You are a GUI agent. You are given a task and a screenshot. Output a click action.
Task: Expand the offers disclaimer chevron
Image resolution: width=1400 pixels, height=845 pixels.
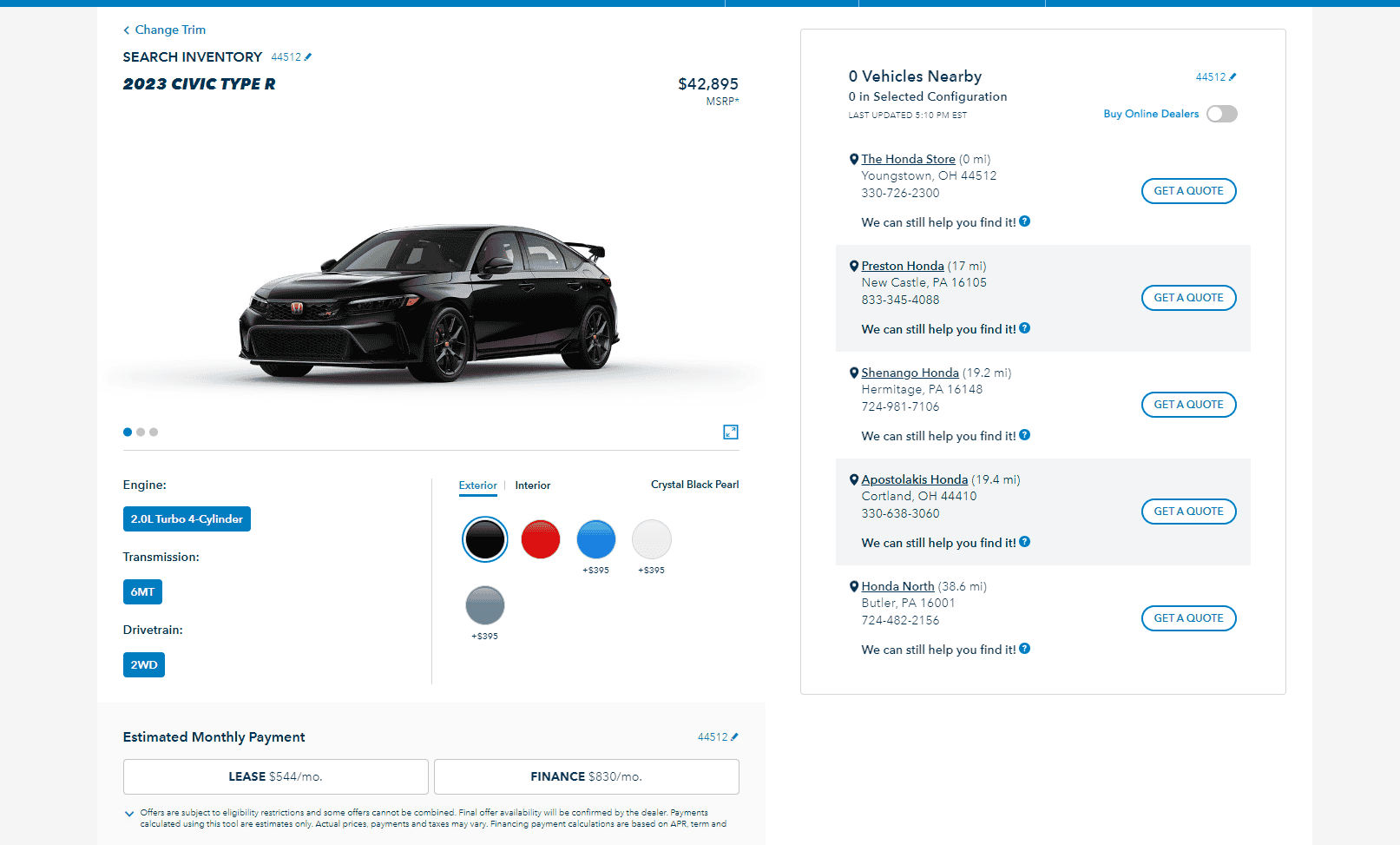tap(128, 814)
